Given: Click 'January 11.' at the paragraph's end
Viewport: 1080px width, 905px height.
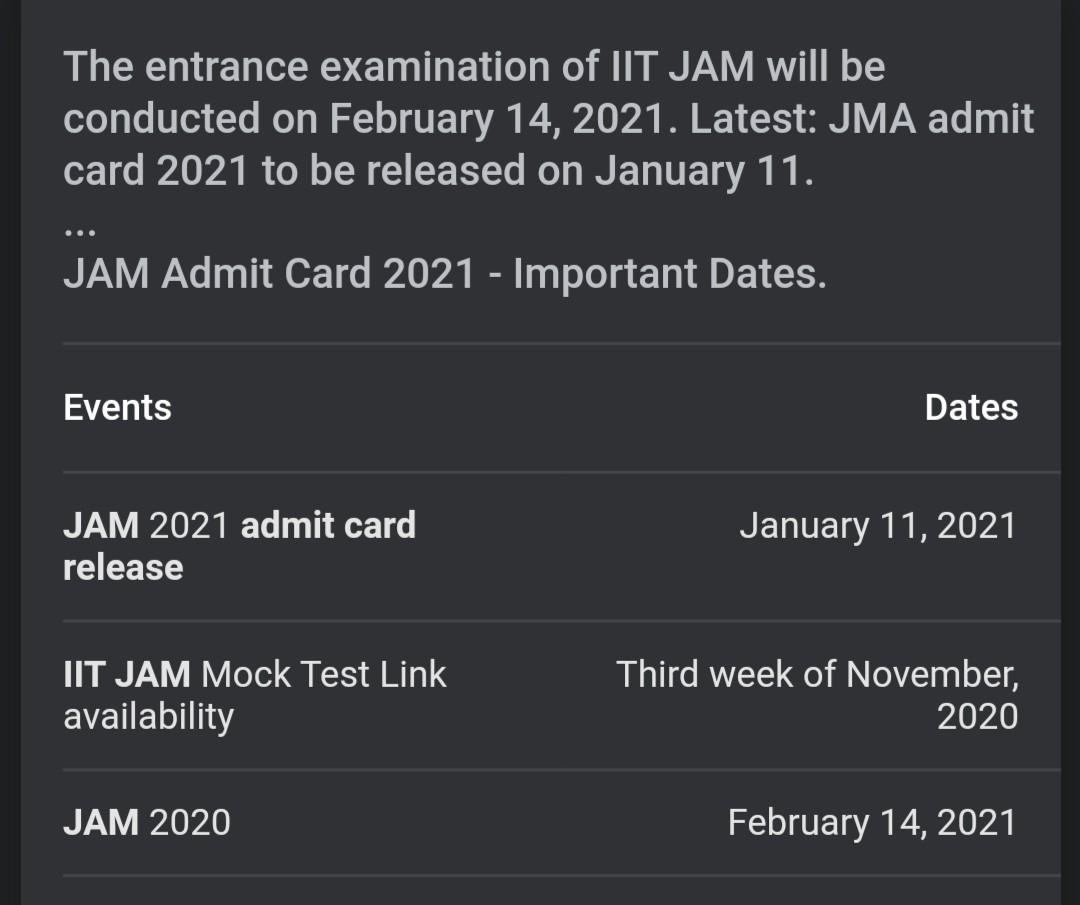Looking at the screenshot, I should coord(704,171).
